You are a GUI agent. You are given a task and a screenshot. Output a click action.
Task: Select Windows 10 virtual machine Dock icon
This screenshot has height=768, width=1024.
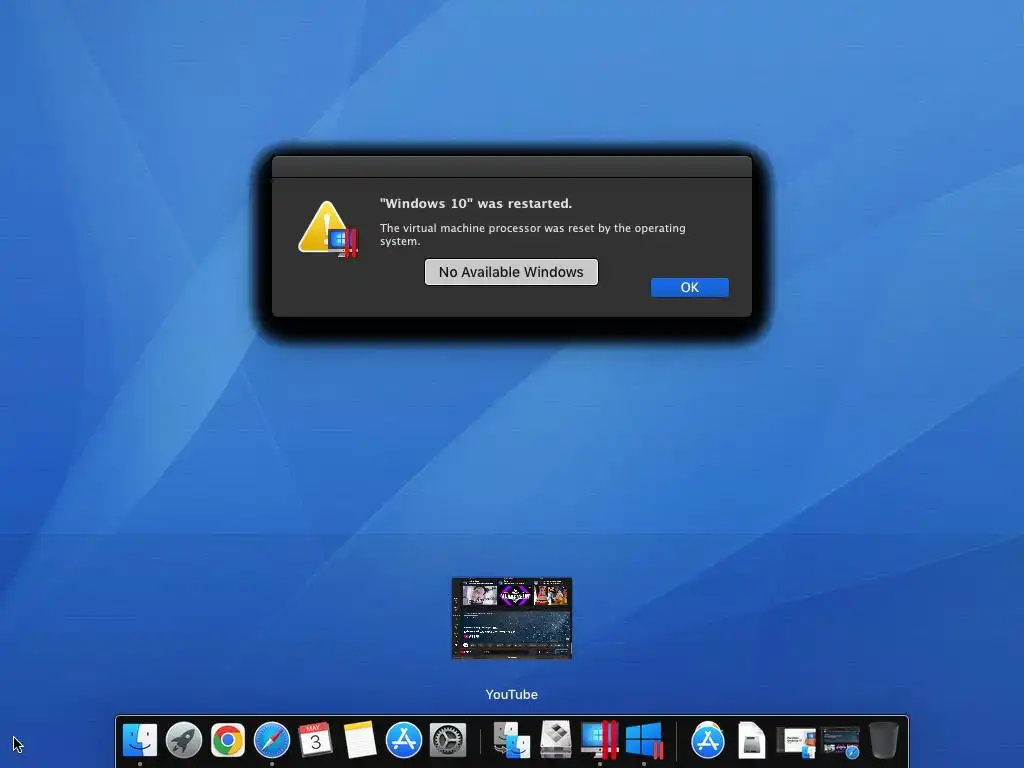point(644,740)
